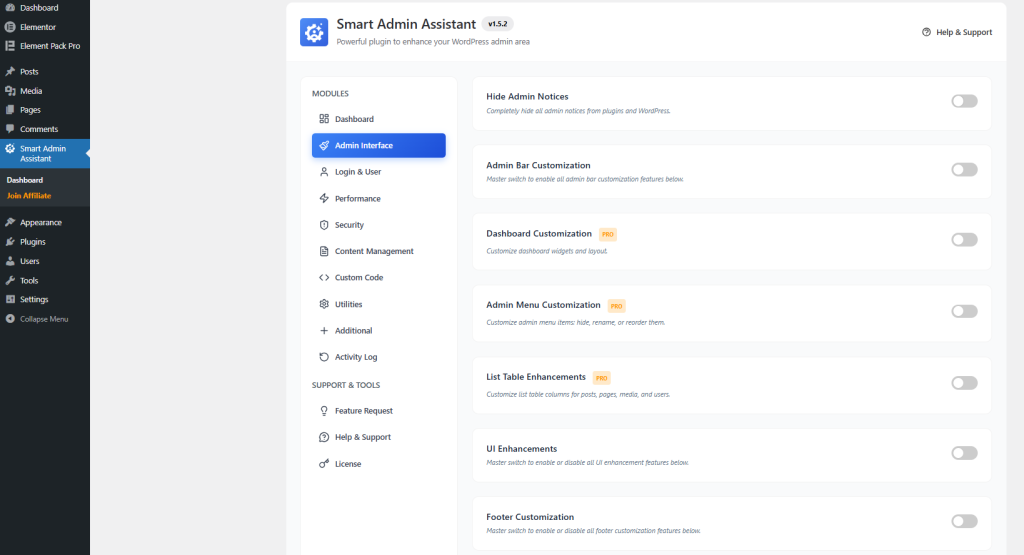The image size is (1024, 555).
Task: Click the 'Hide Admin Notices' title text
Action: pos(527,96)
